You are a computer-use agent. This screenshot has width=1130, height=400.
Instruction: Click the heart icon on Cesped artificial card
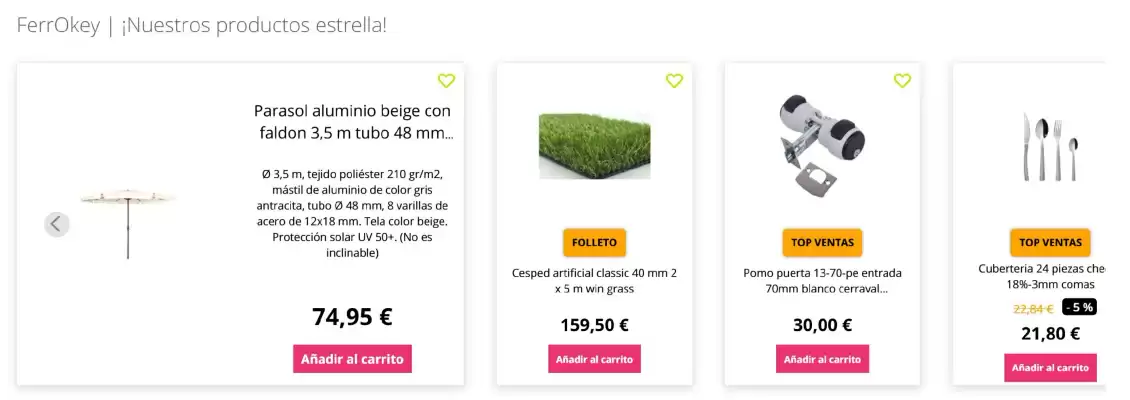click(x=674, y=81)
